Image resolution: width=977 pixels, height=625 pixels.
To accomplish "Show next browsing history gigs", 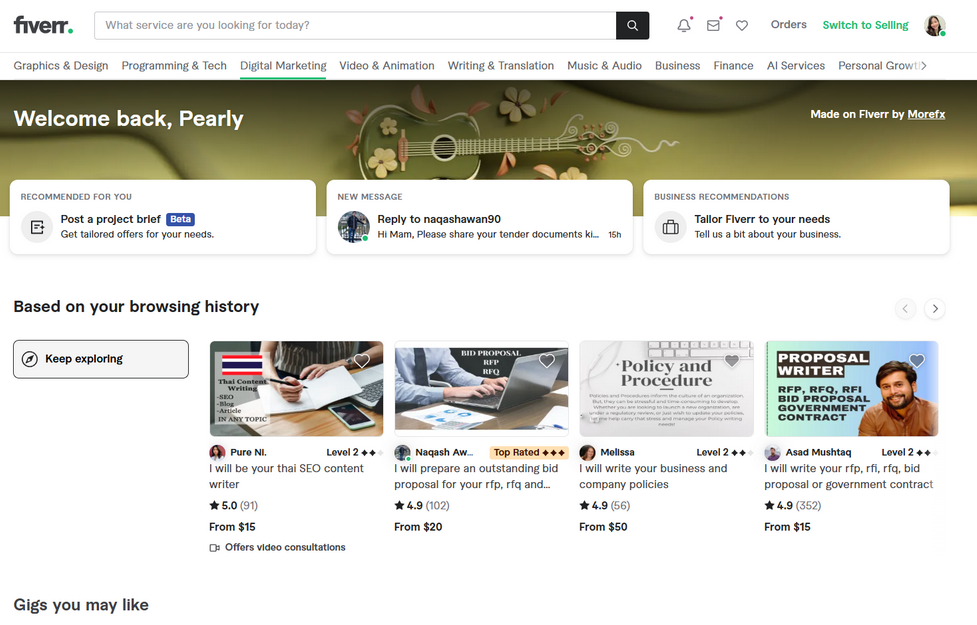I will [x=935, y=308].
